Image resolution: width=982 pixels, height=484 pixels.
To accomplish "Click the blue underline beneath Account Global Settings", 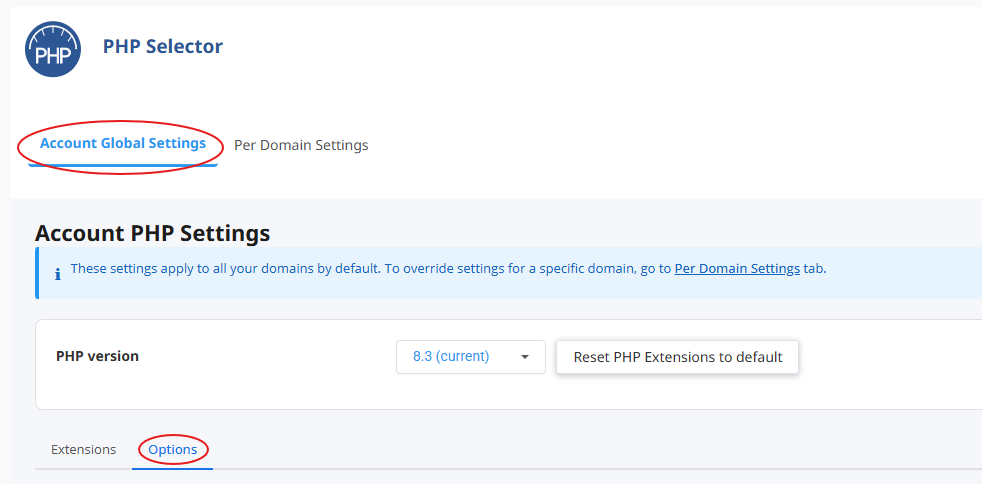I will (123, 164).
